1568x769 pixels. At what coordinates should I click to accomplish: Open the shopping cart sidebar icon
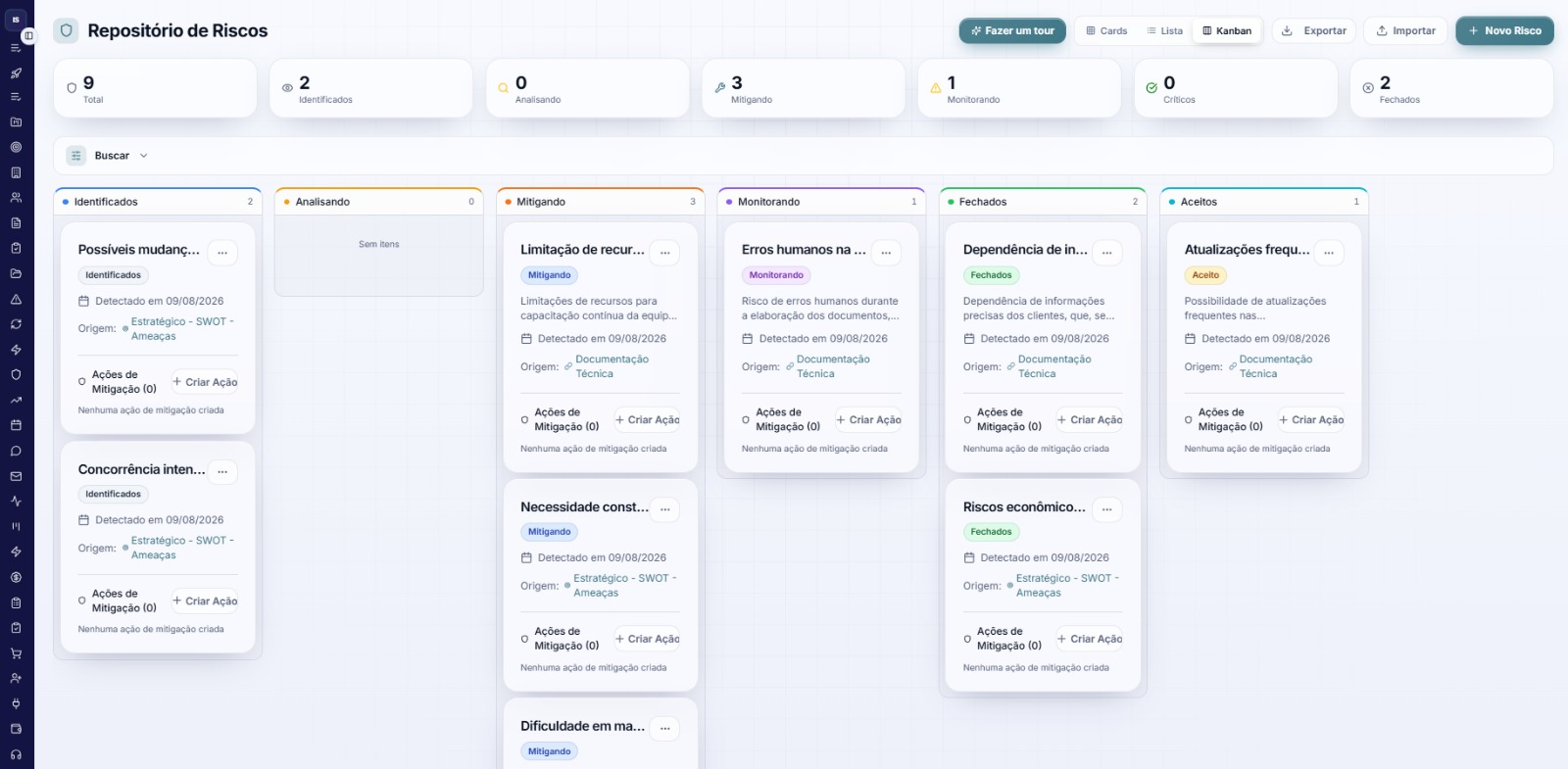[x=16, y=653]
